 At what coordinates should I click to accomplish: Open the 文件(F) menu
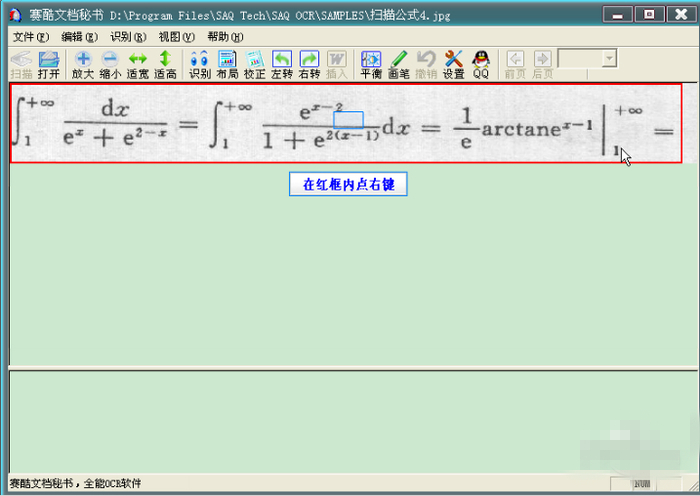31,37
